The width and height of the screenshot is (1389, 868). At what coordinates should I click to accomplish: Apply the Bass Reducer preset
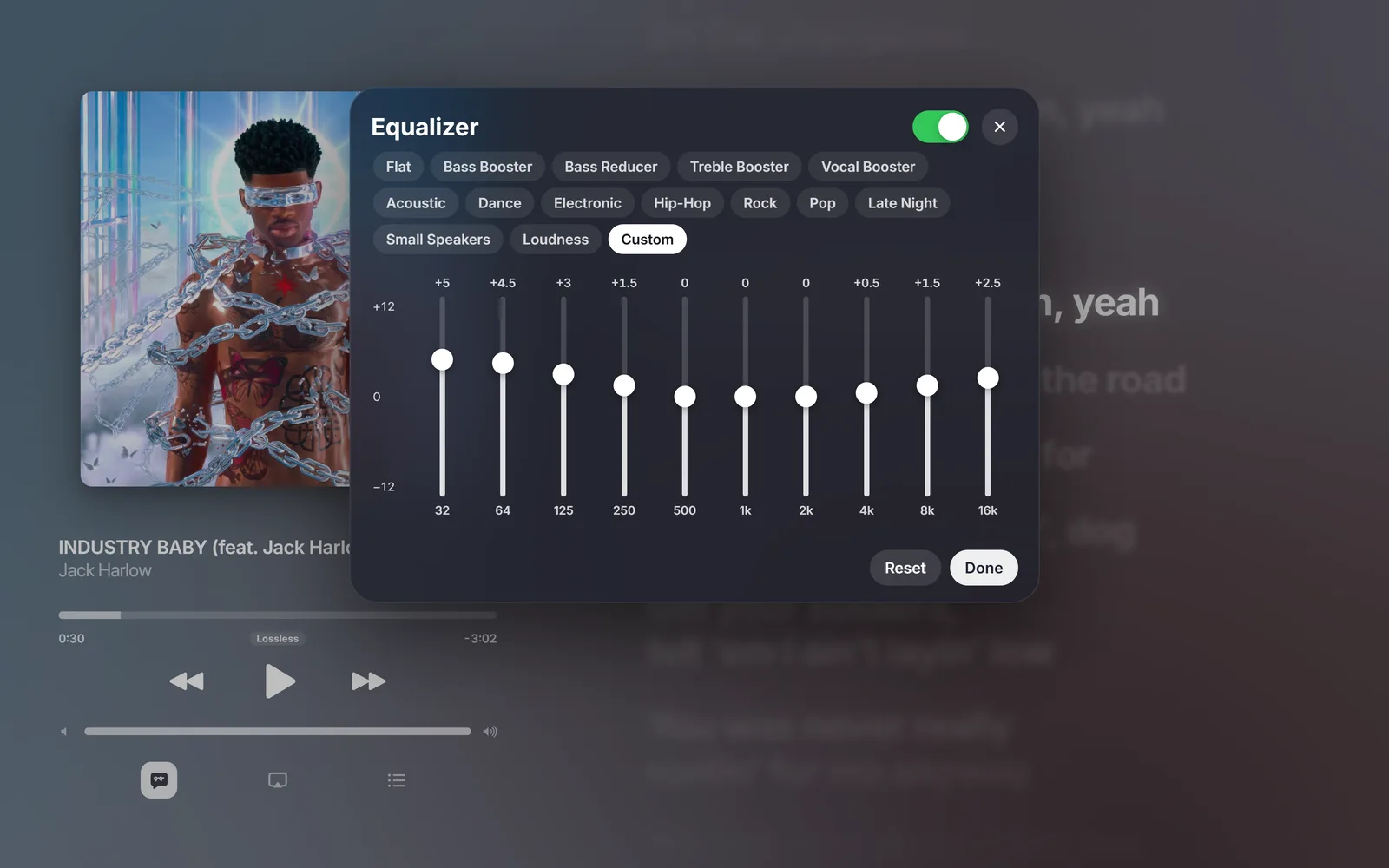tap(611, 167)
